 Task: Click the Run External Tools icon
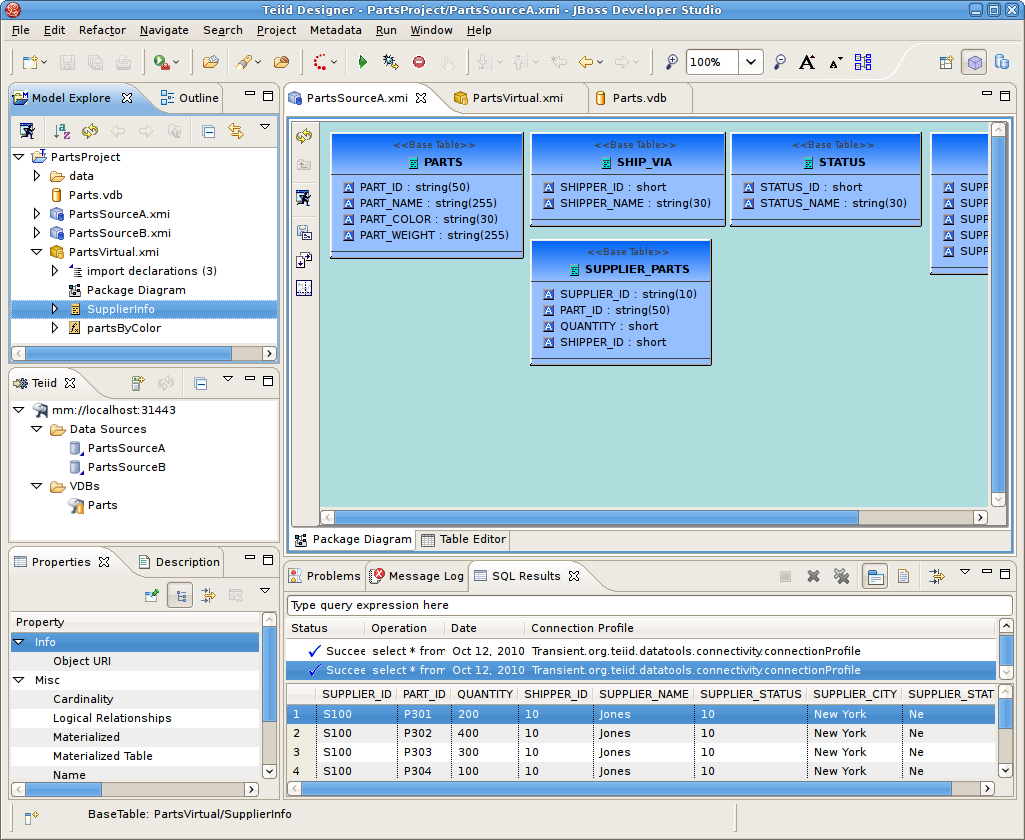click(161, 62)
